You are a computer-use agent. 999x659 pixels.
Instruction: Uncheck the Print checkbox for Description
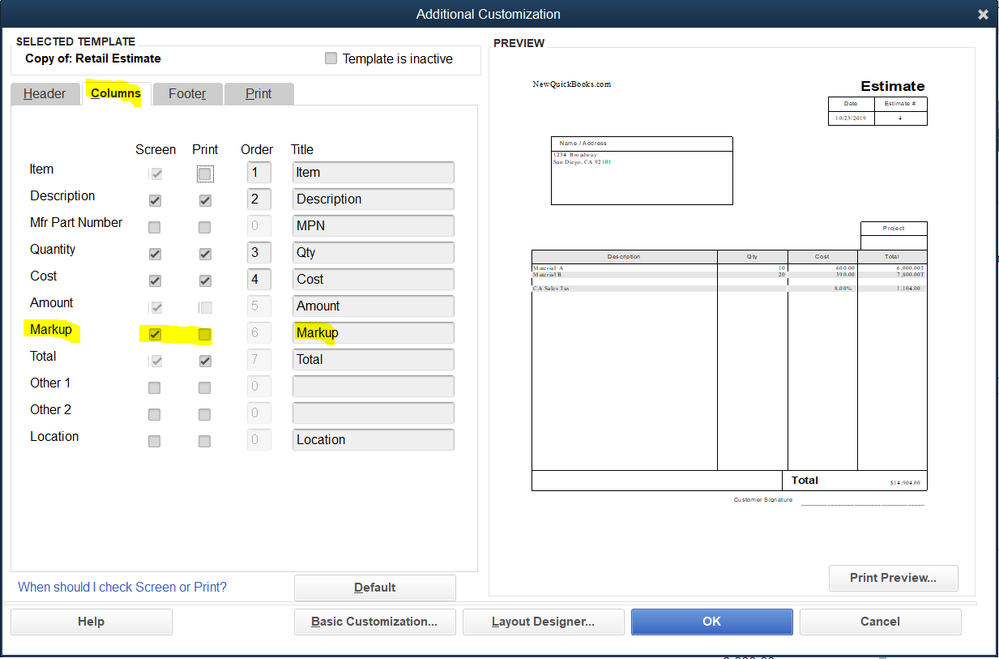click(205, 200)
